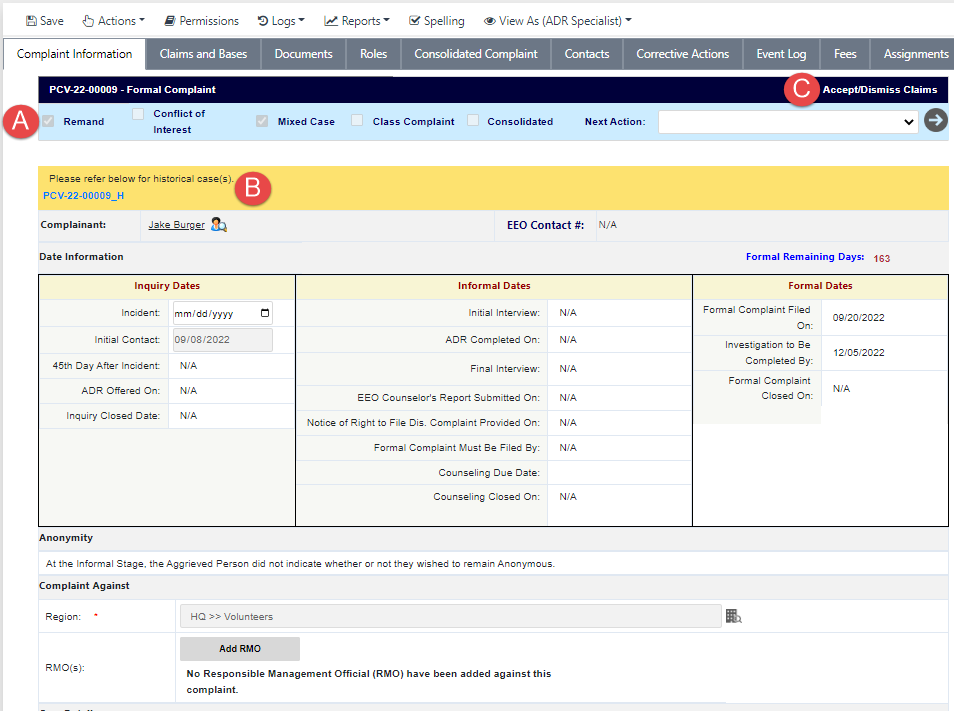Image resolution: width=954 pixels, height=711 pixels.
Task: Click the Next Action go arrow button
Action: [936, 120]
